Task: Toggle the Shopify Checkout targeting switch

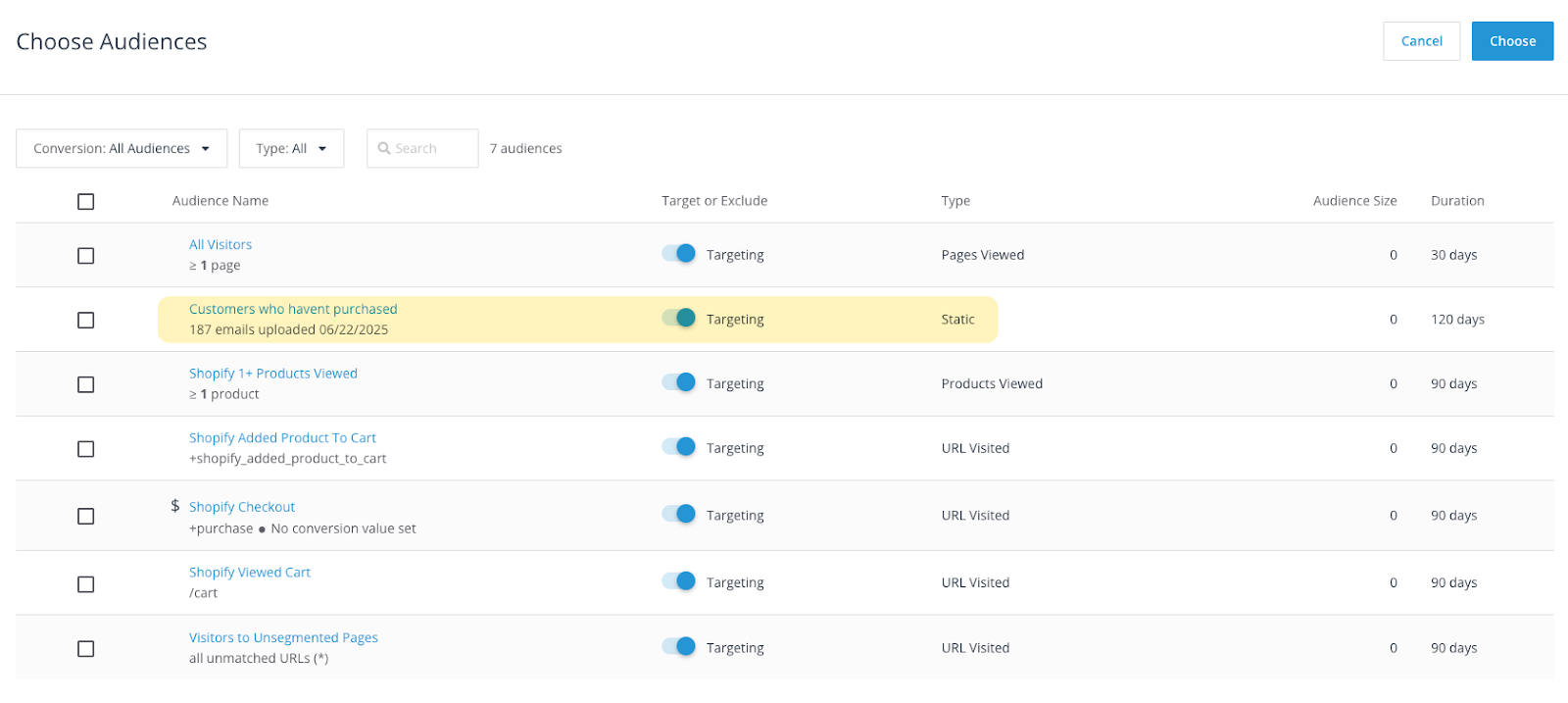Action: 678,515
